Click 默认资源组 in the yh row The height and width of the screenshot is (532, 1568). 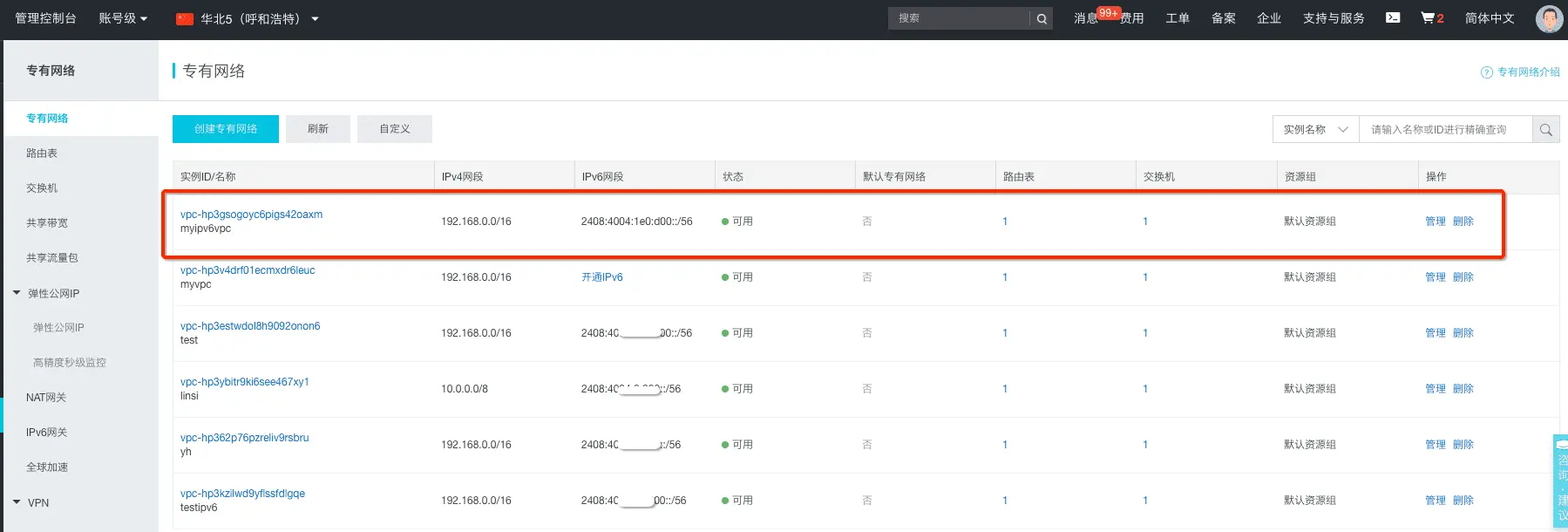1310,445
